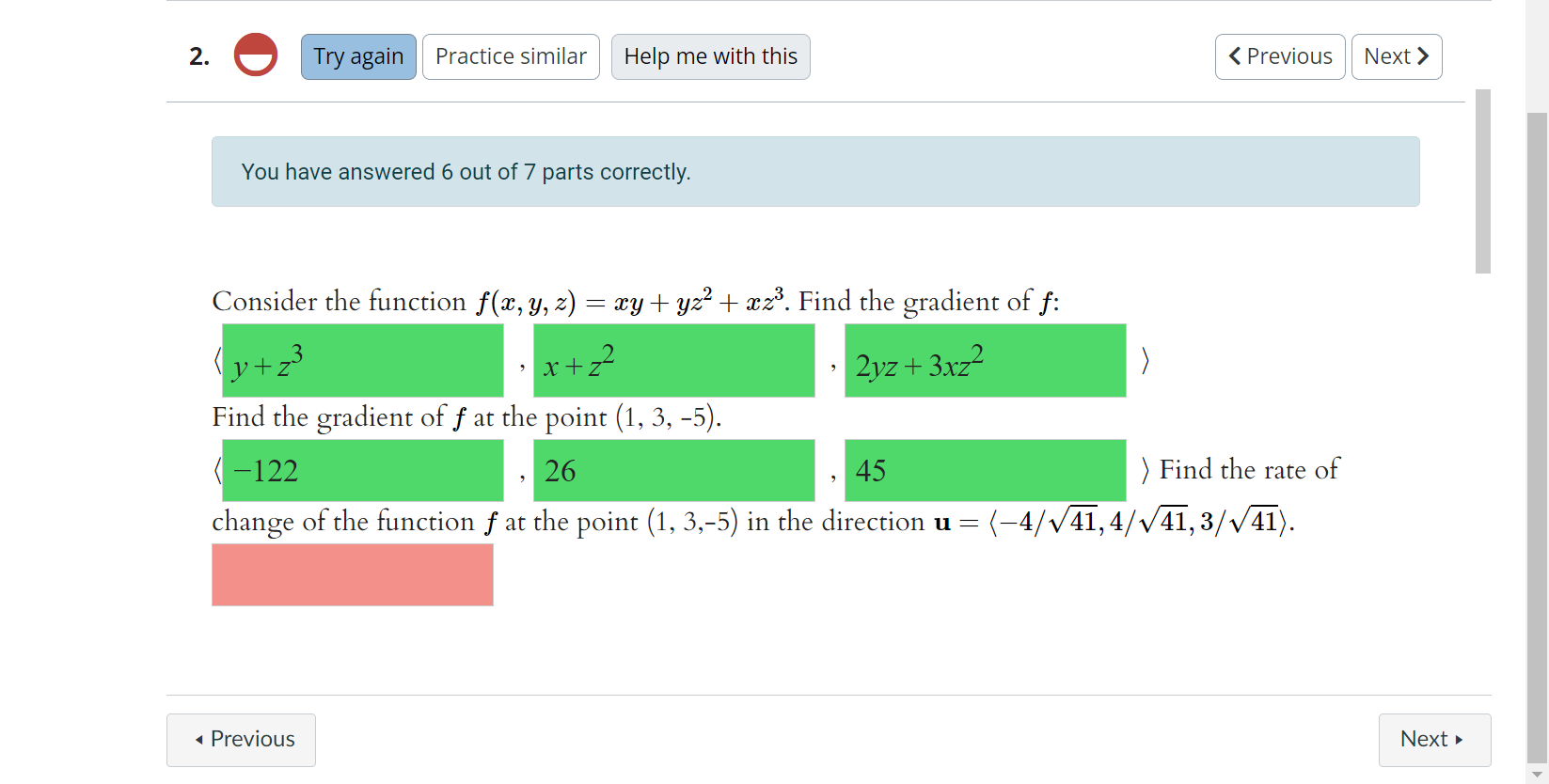Click the red half-smile status icon
1549x784 pixels.
click(255, 55)
